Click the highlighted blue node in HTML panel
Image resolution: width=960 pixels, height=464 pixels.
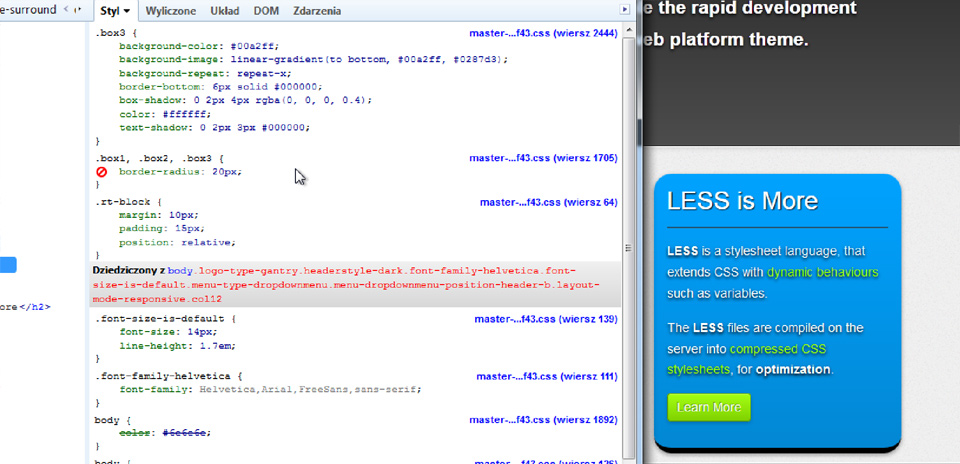[x=8, y=265]
